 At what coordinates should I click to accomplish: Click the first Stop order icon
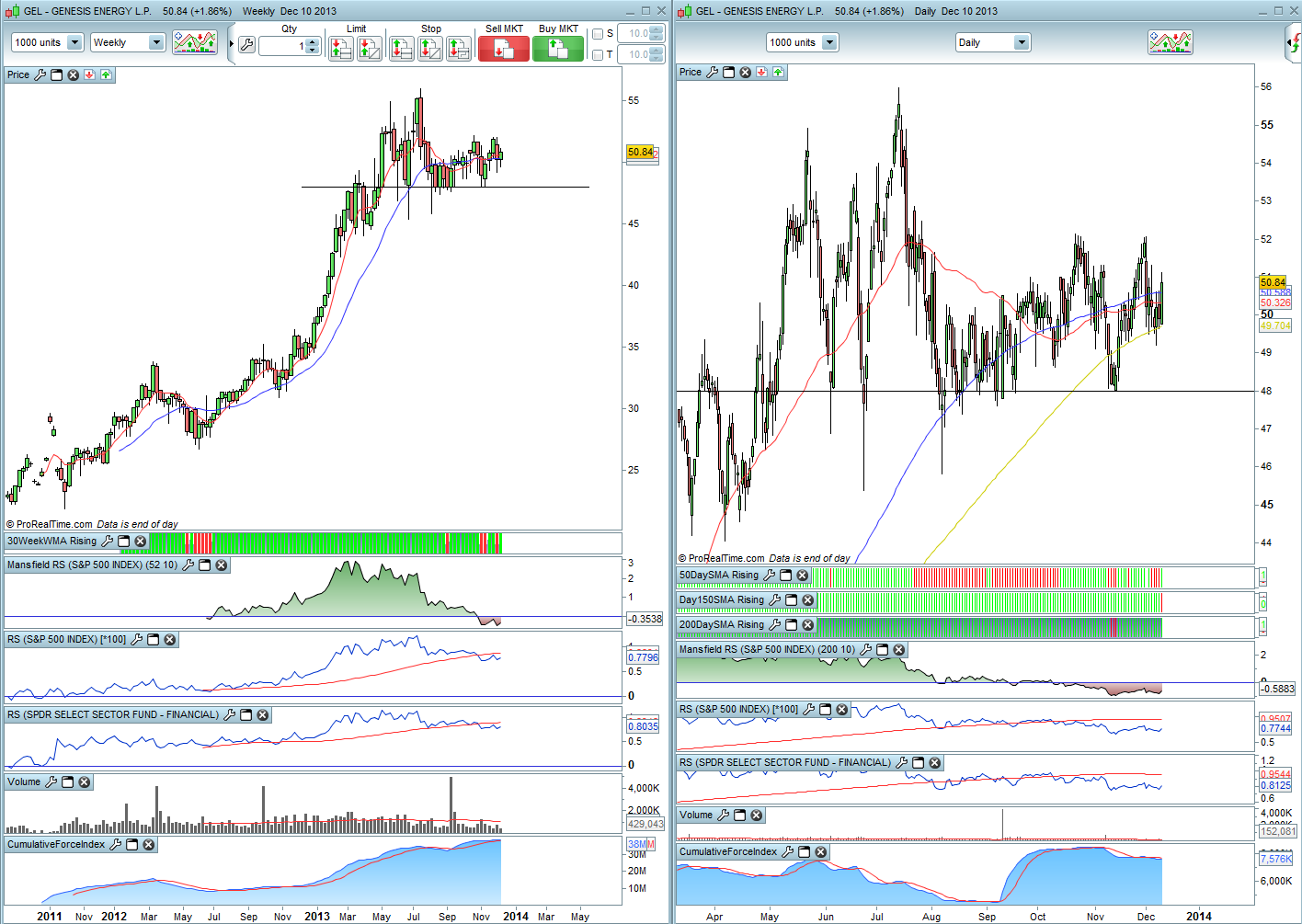point(402,49)
